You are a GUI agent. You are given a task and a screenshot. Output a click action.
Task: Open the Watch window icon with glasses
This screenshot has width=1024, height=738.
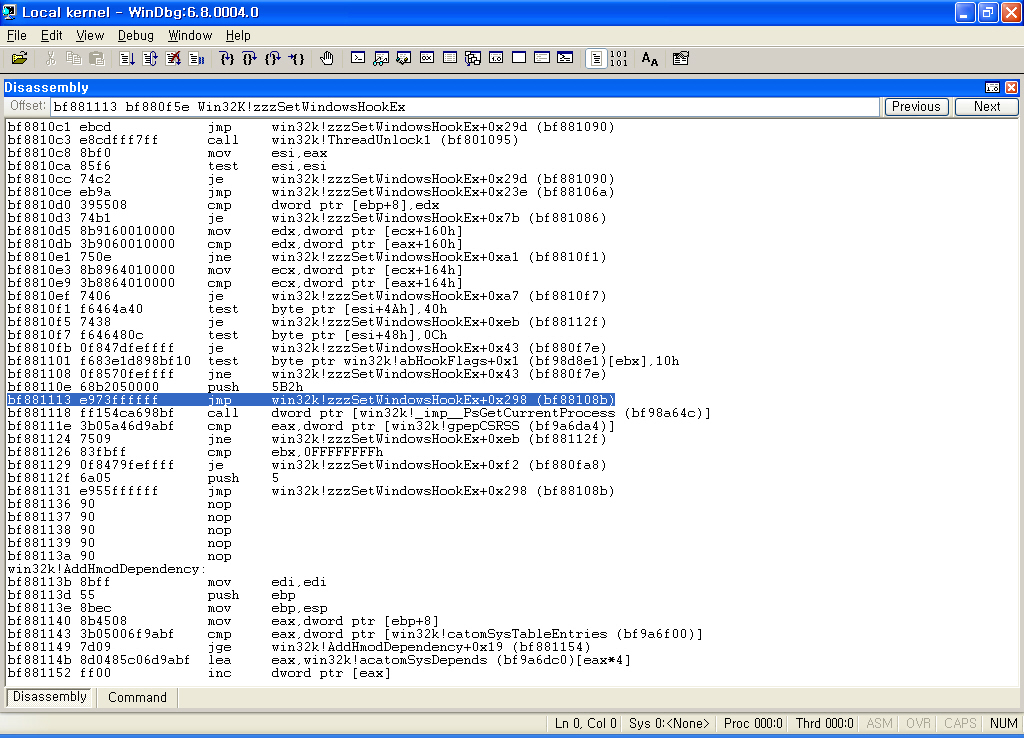[381, 59]
